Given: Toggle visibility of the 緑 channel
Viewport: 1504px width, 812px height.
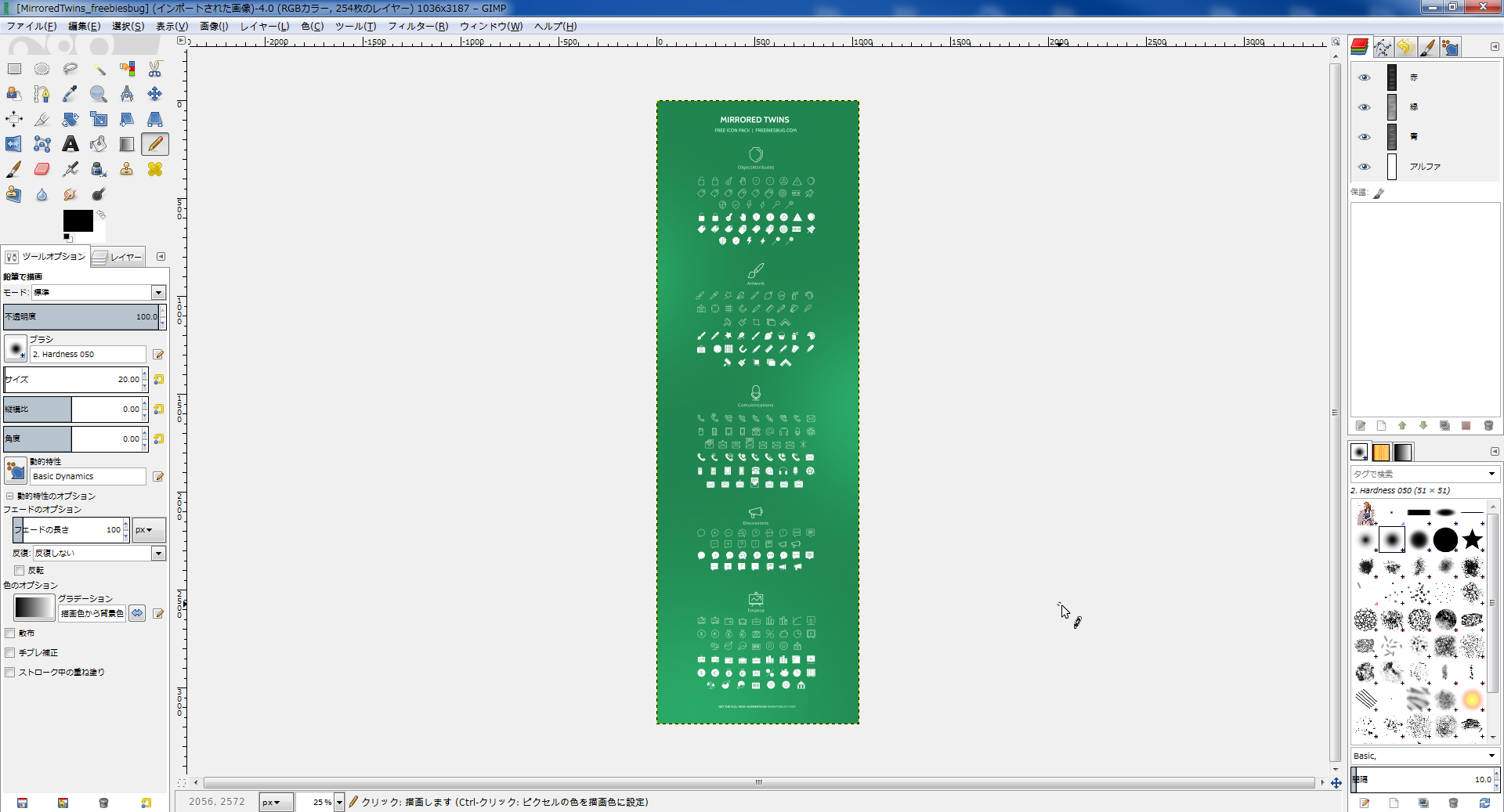Looking at the screenshot, I should [1365, 107].
